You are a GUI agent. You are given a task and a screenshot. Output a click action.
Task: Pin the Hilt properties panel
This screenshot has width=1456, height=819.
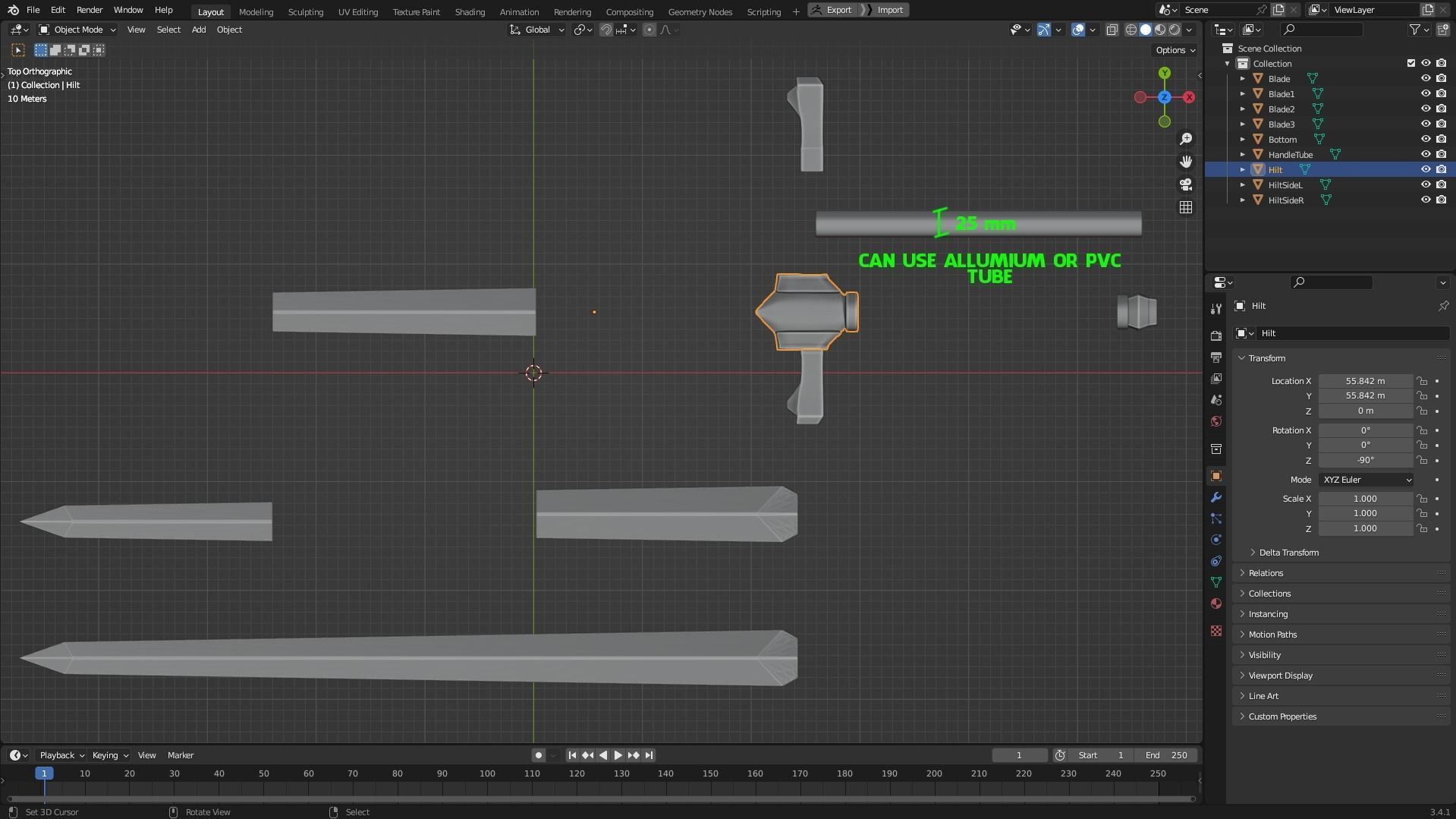(x=1443, y=306)
